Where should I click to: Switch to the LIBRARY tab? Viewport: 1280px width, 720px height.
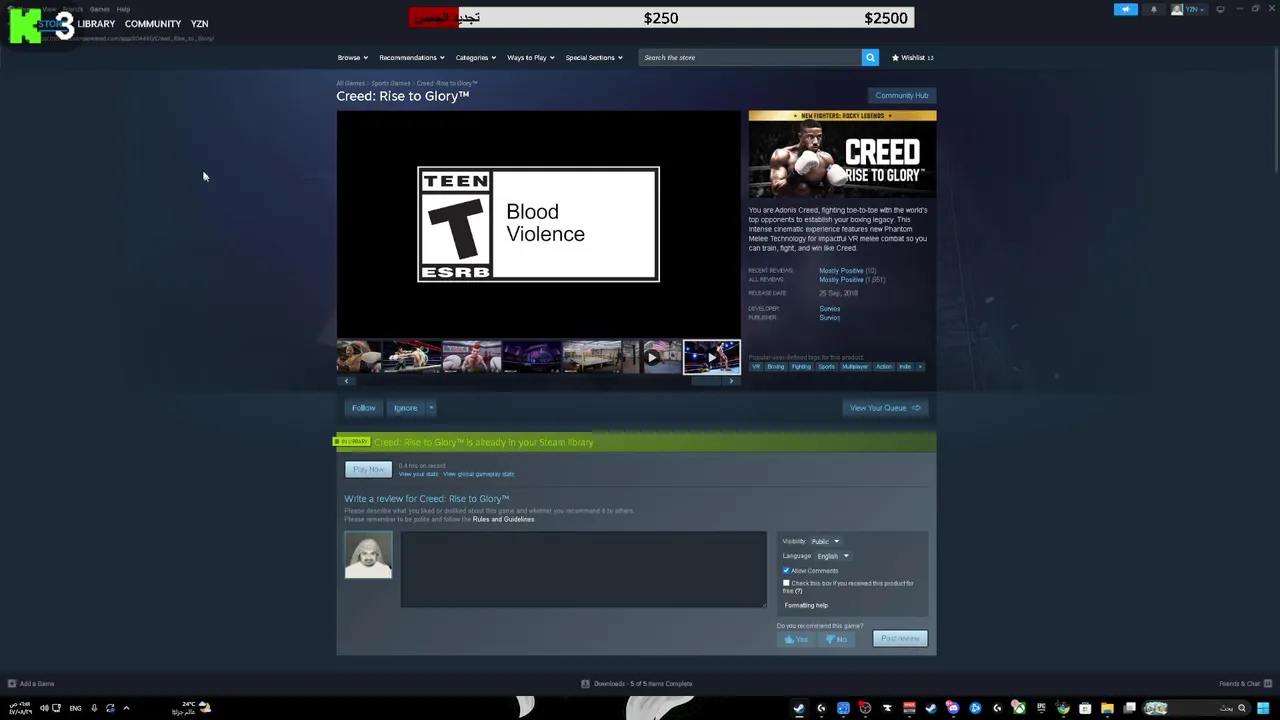click(x=96, y=24)
